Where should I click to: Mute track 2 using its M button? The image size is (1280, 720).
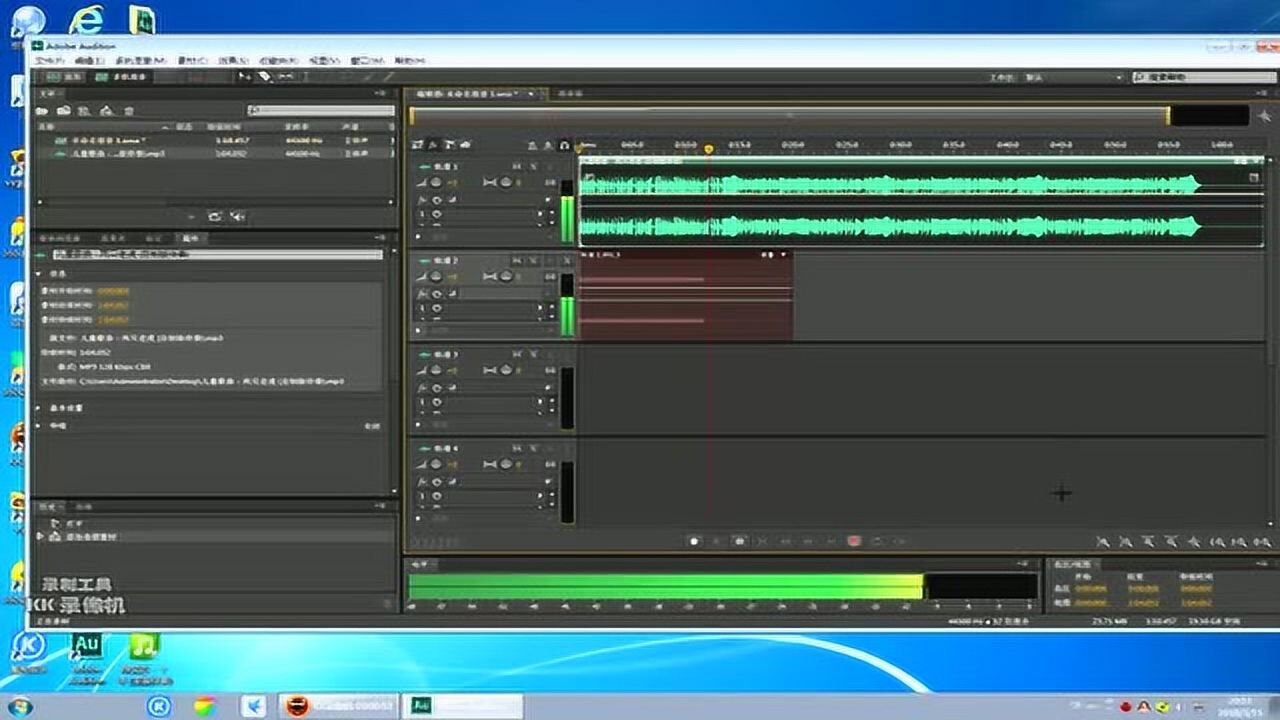tap(516, 260)
